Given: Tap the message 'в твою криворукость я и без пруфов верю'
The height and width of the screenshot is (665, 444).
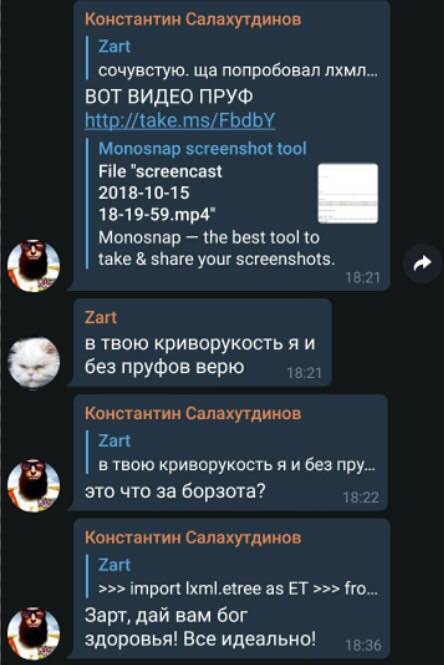Looking at the screenshot, I should pos(199,355).
